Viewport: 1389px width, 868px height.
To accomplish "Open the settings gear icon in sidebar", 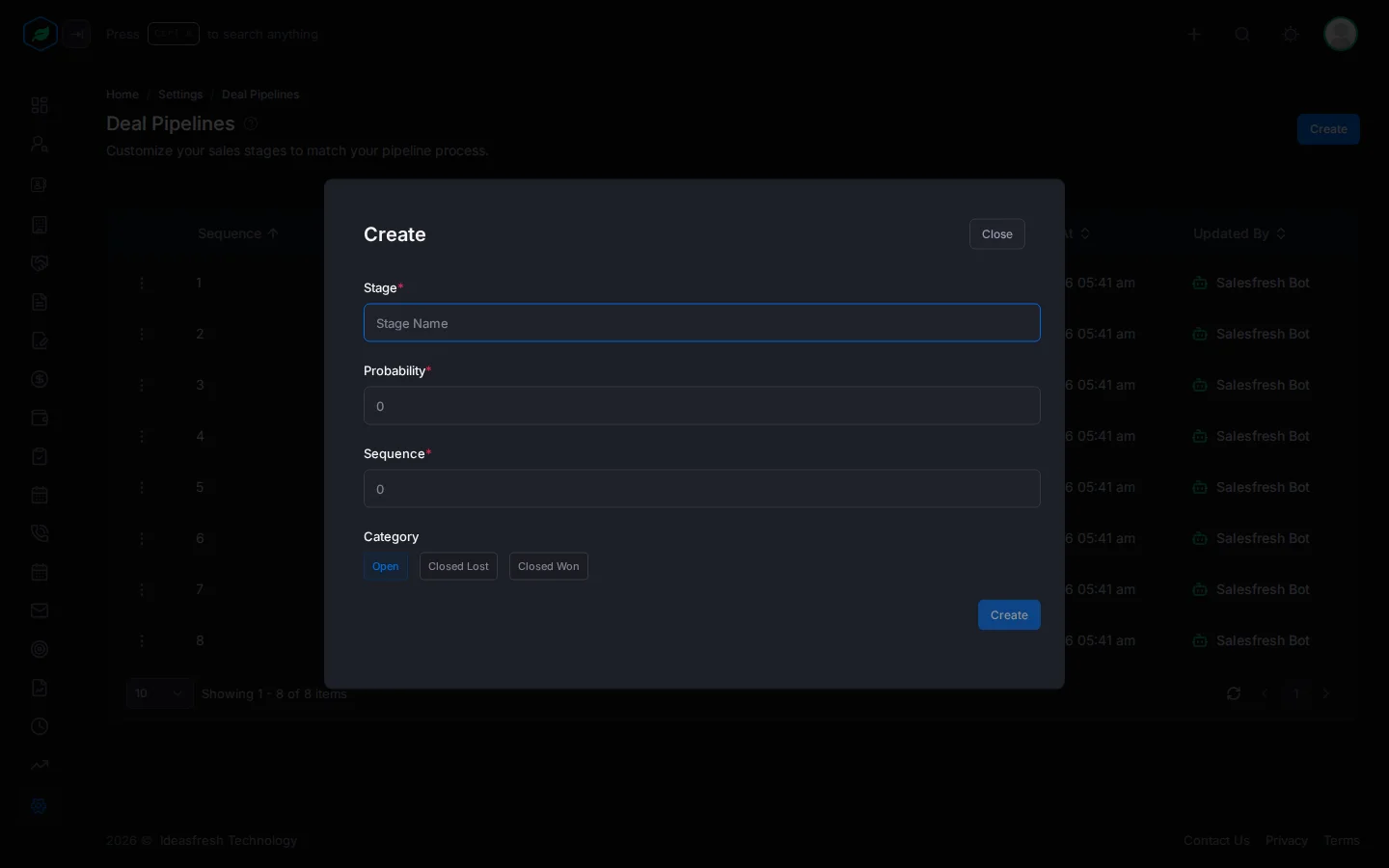I will click(40, 805).
